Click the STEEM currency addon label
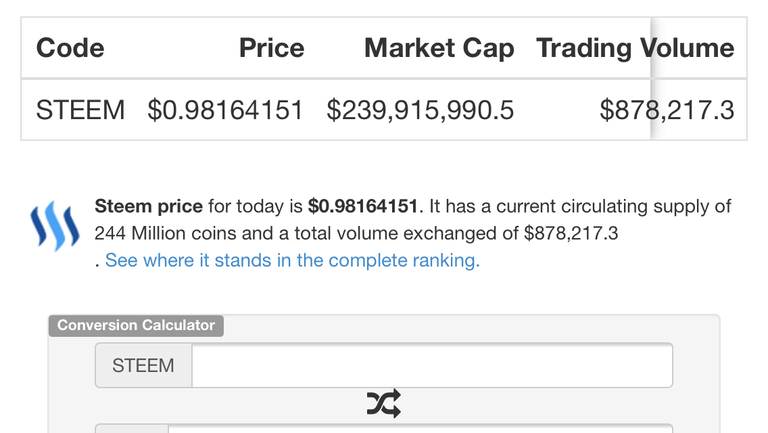This screenshot has height=433, width=768. tap(143, 365)
